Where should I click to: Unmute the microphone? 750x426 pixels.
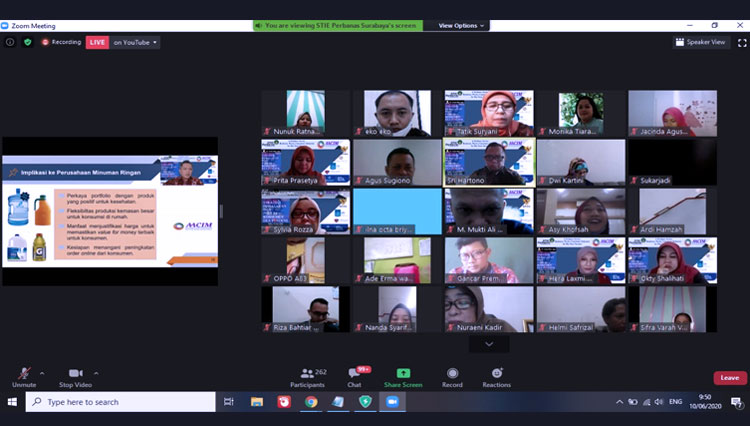pyautogui.click(x=23, y=376)
